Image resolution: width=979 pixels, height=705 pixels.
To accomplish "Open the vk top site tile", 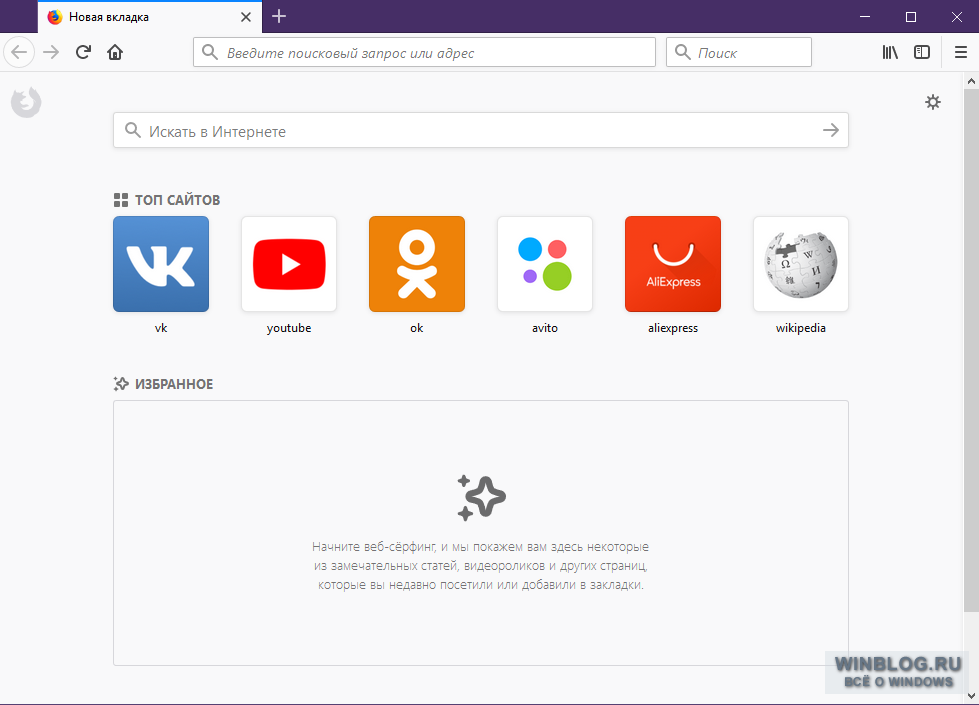I will pyautogui.click(x=161, y=264).
